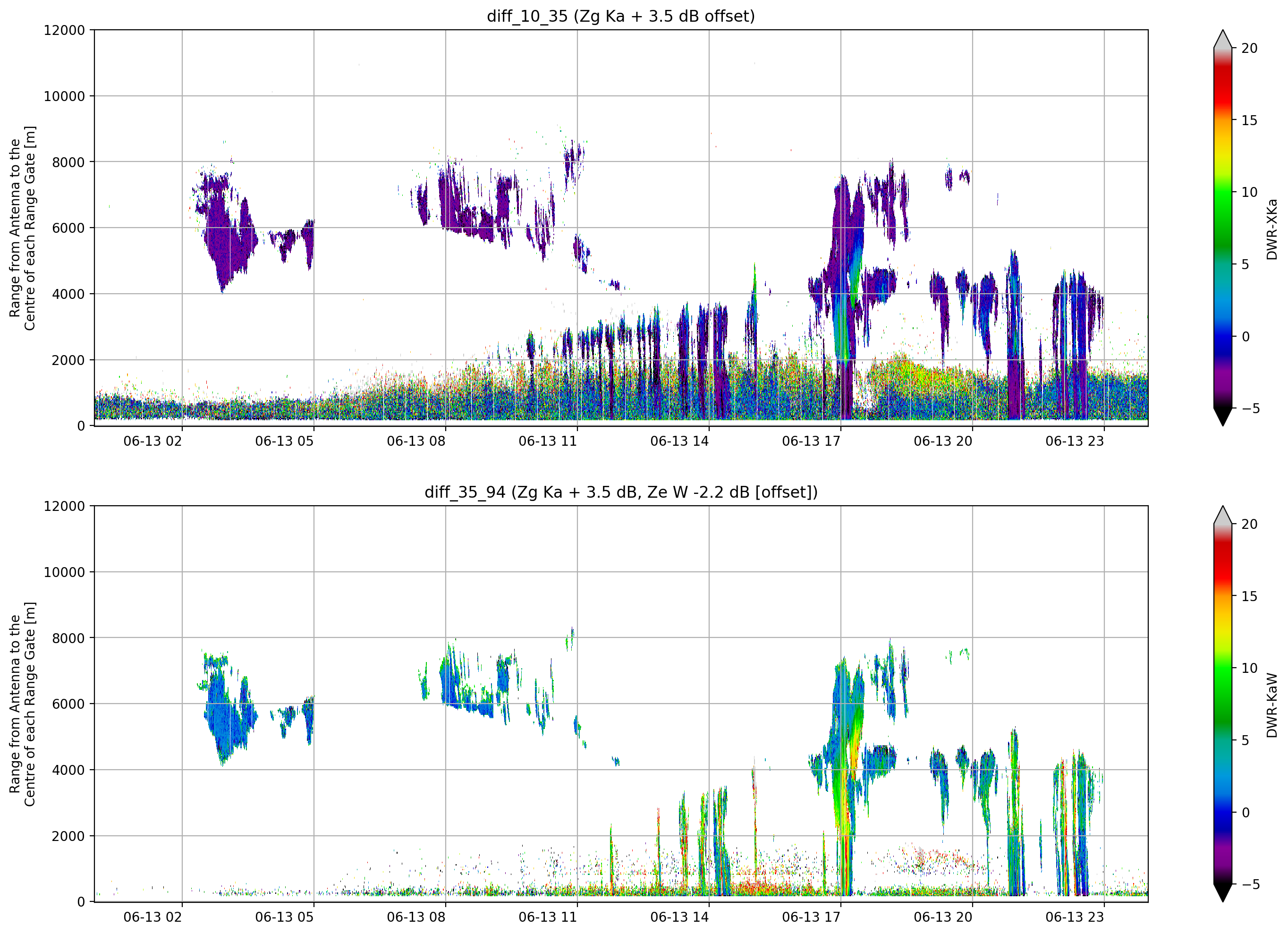Click the 5 tick on DWR-KaW colorbar
1288x934 pixels.
[x=1245, y=741]
